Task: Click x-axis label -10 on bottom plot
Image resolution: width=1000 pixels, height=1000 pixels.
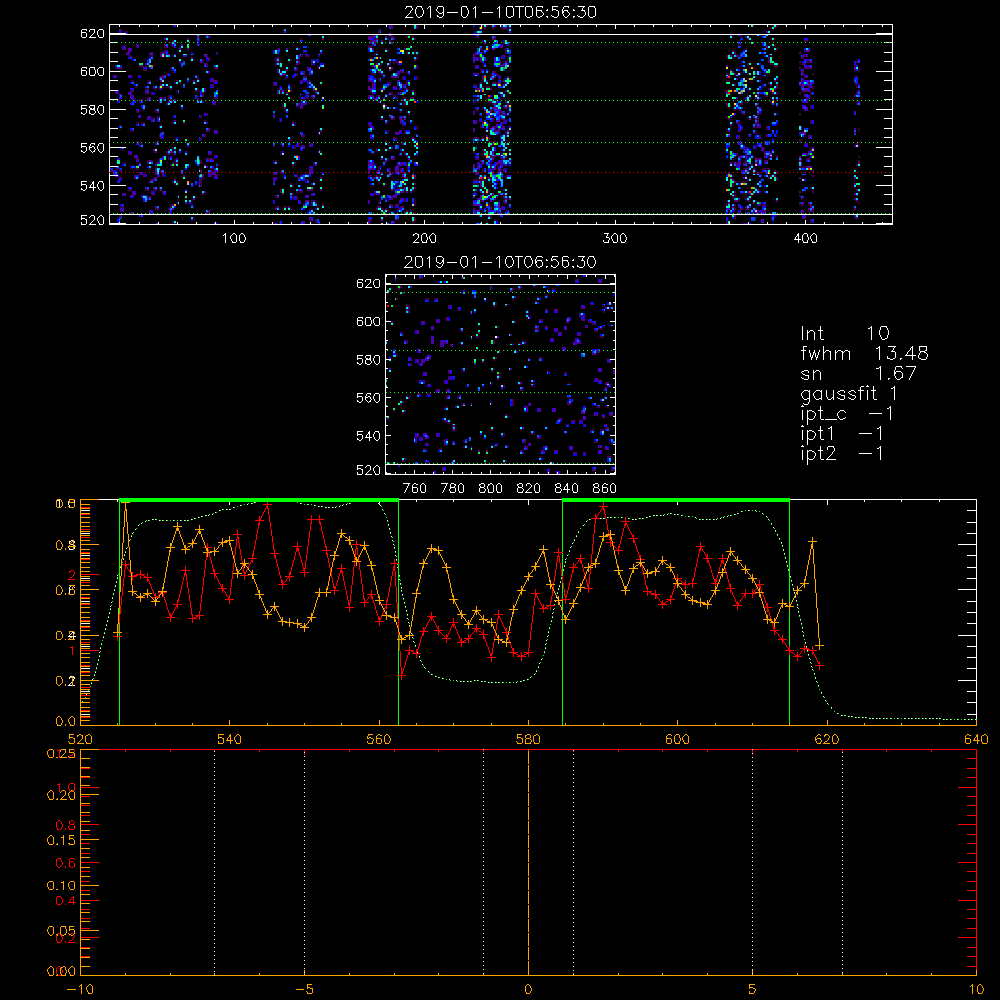Action: pos(80,989)
